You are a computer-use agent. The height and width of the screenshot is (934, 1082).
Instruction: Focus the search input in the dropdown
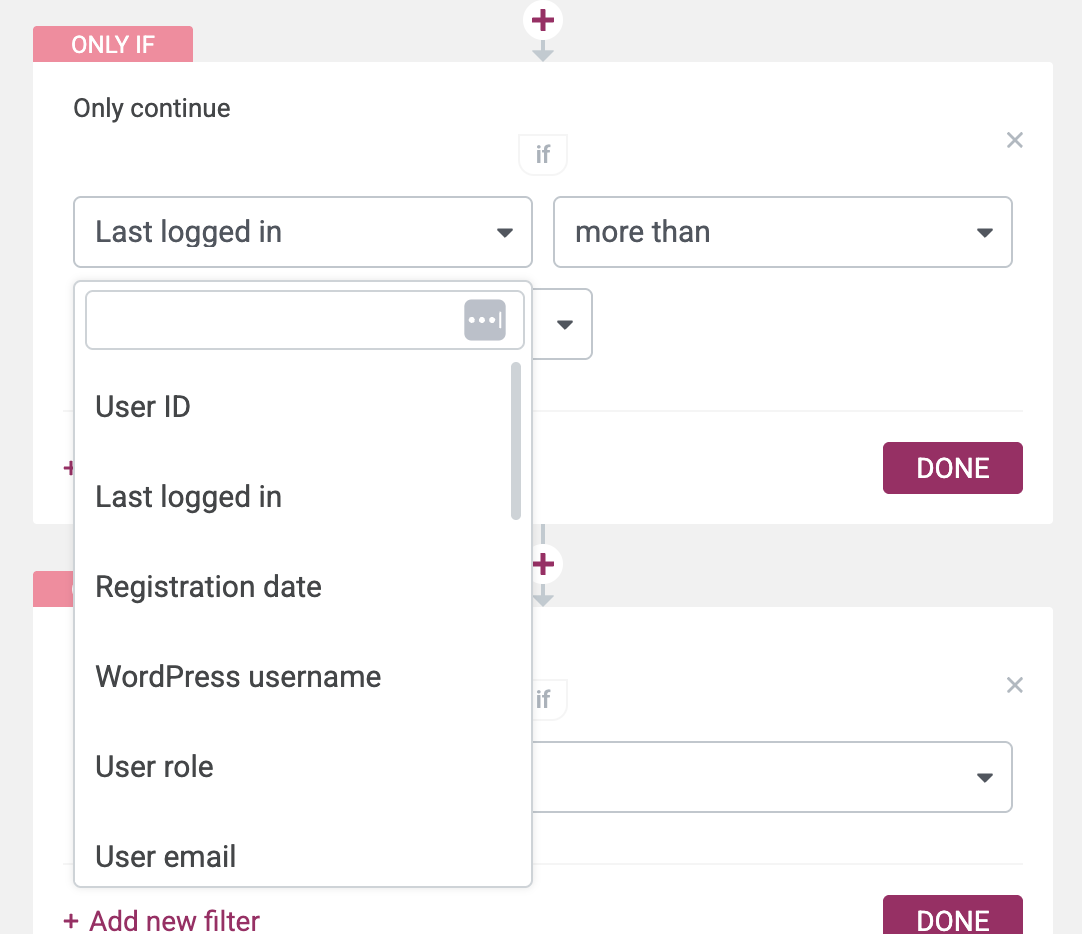tap(272, 320)
